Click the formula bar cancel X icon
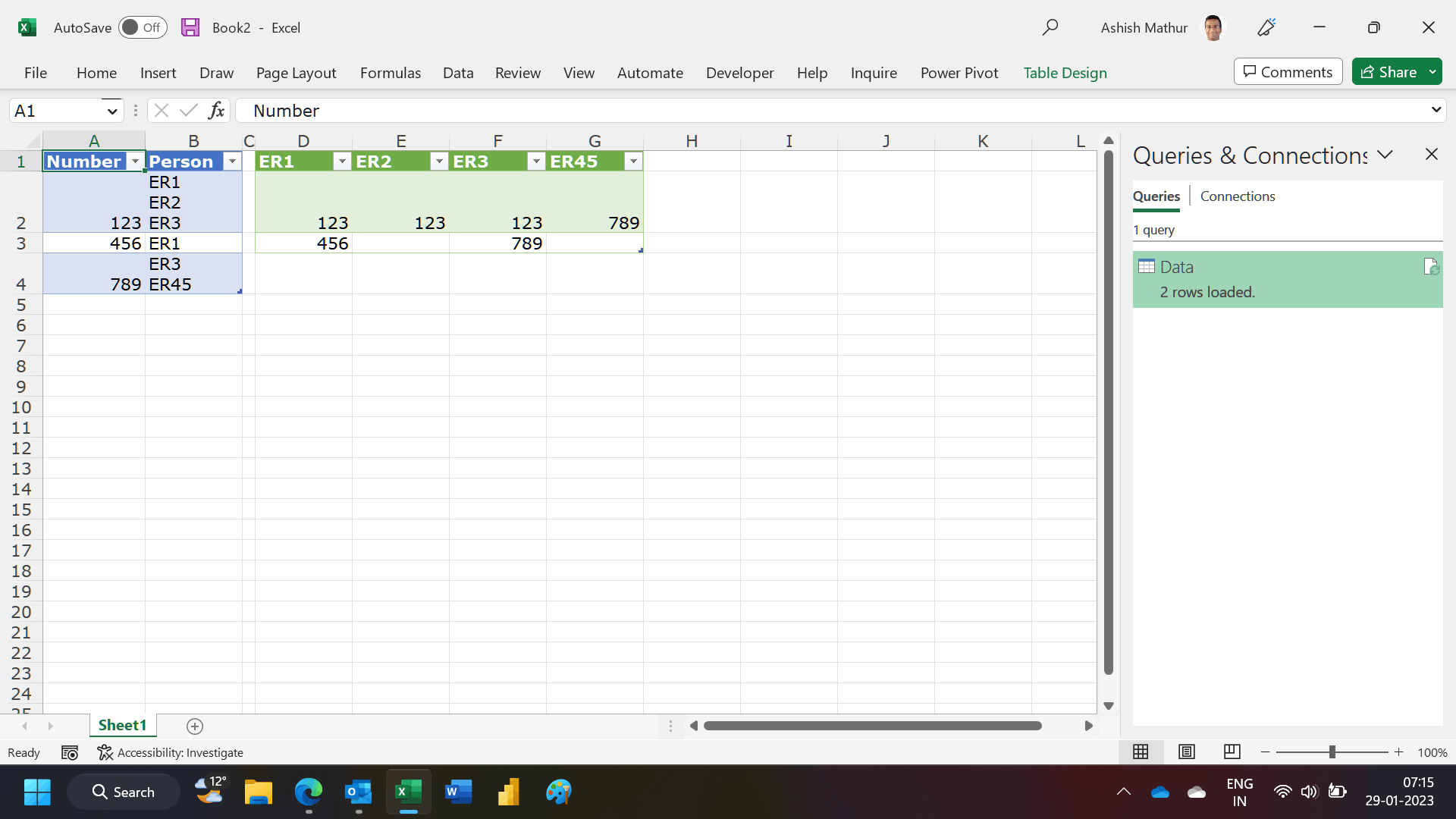This screenshot has height=819, width=1456. pos(161,111)
